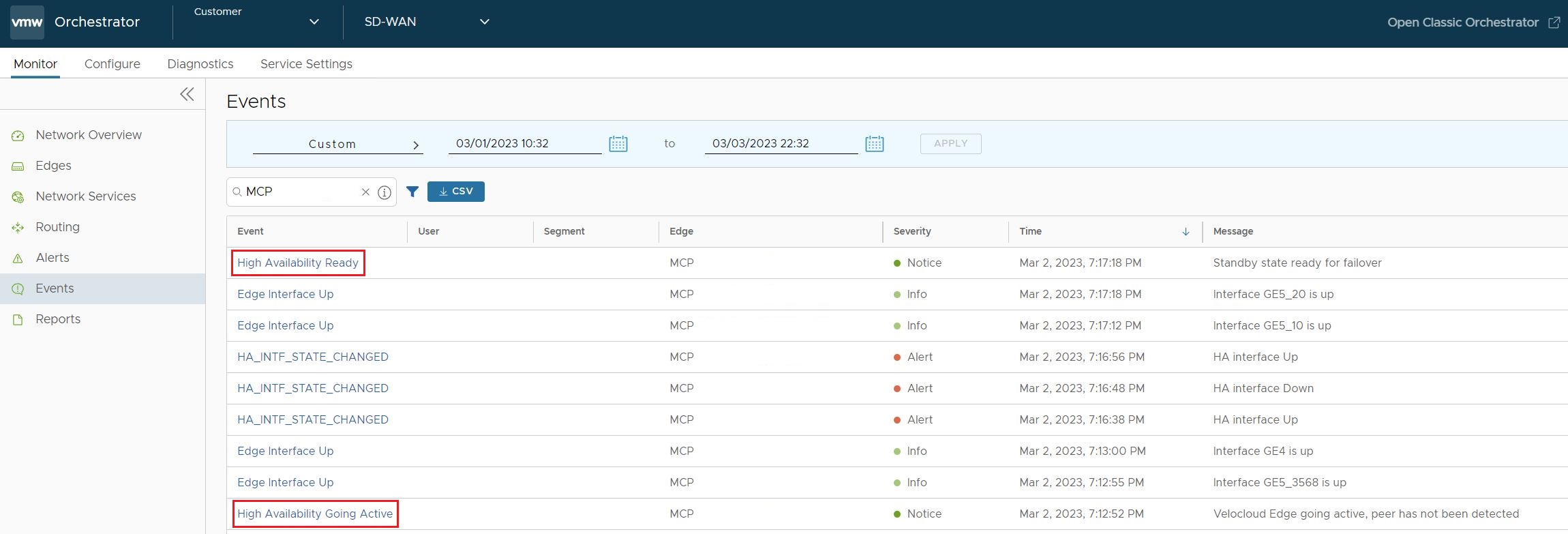This screenshot has height=534, width=1568.
Task: Click the Network Overview gauge icon
Action: tap(18, 136)
